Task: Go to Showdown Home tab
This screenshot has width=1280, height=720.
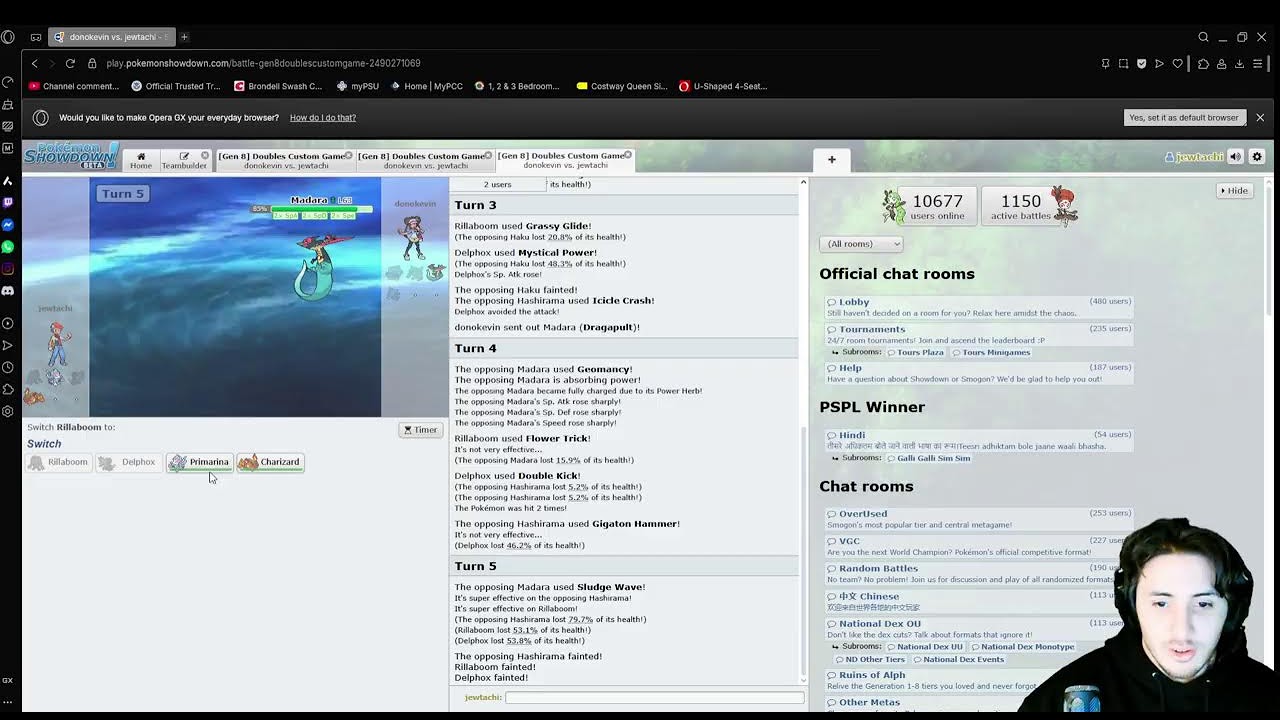Action: click(141, 160)
